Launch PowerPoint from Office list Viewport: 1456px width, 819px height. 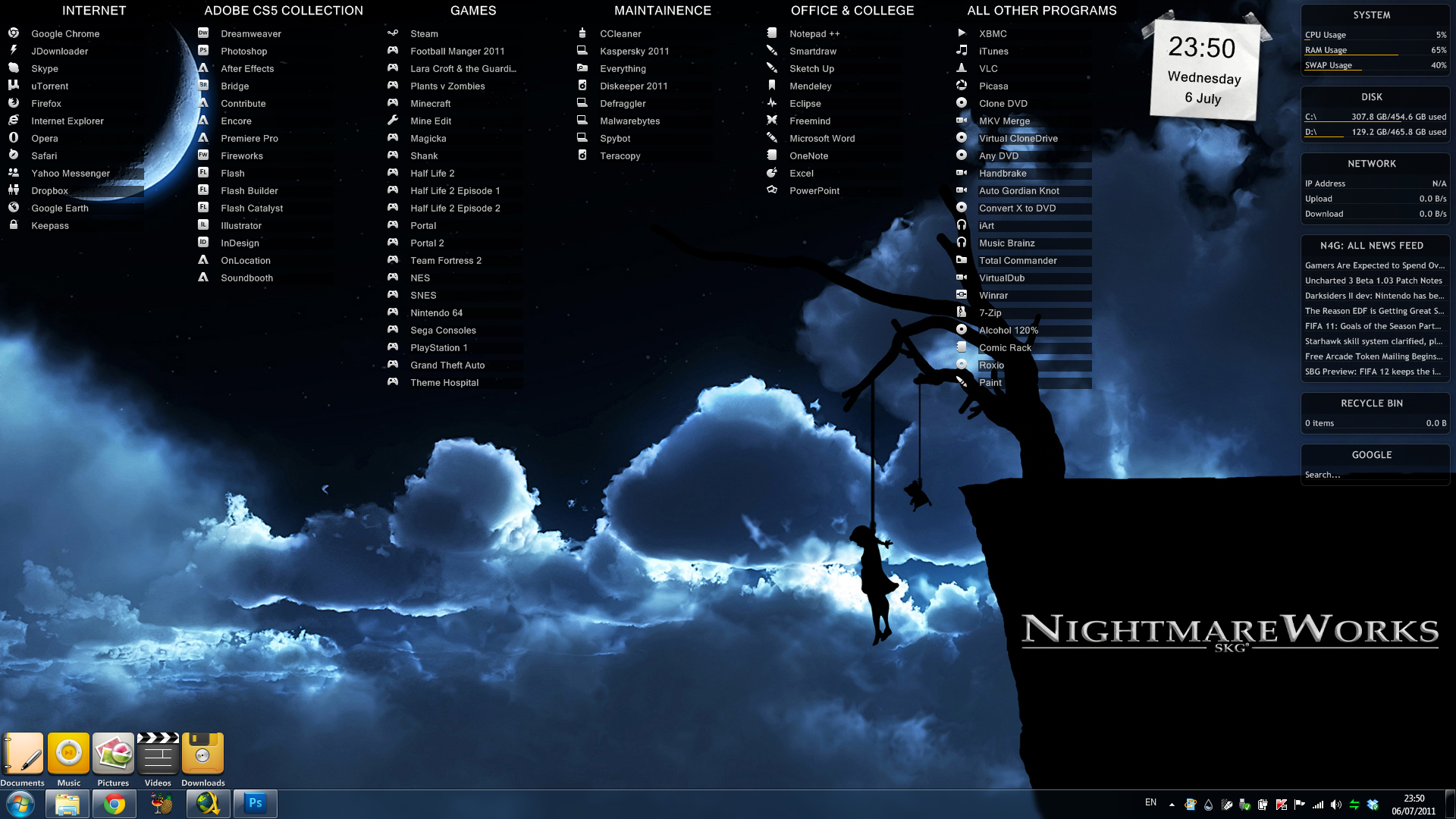click(814, 190)
